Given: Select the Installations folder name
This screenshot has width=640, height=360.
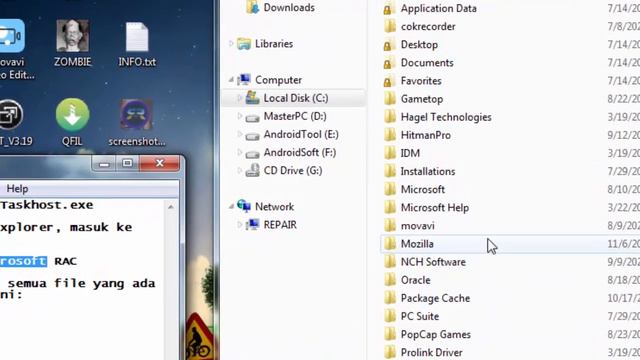Looking at the screenshot, I should tap(427, 171).
